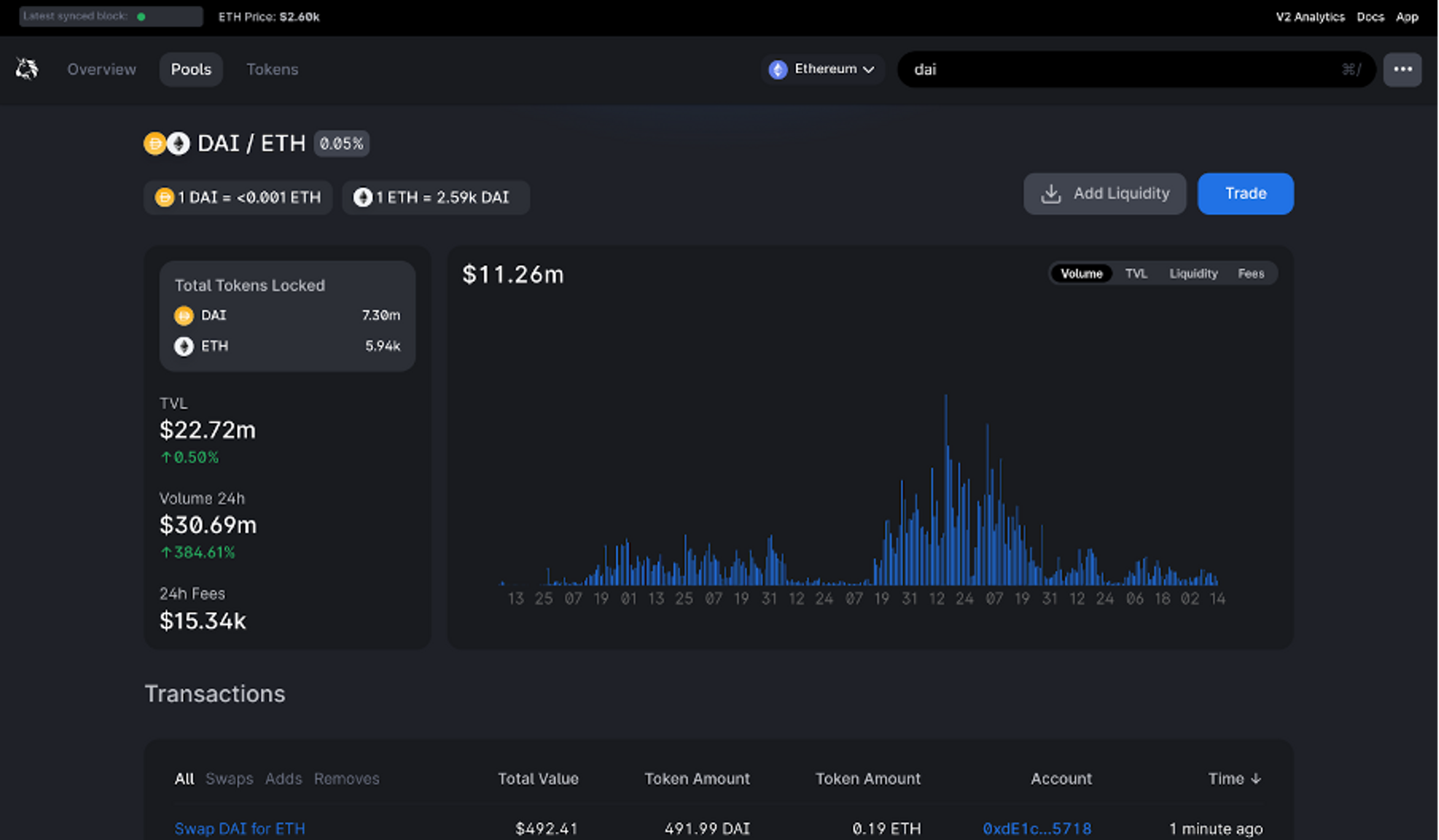This screenshot has height=840, width=1439.
Task: Click the download icon on Add Liquidity
Action: [1051, 194]
